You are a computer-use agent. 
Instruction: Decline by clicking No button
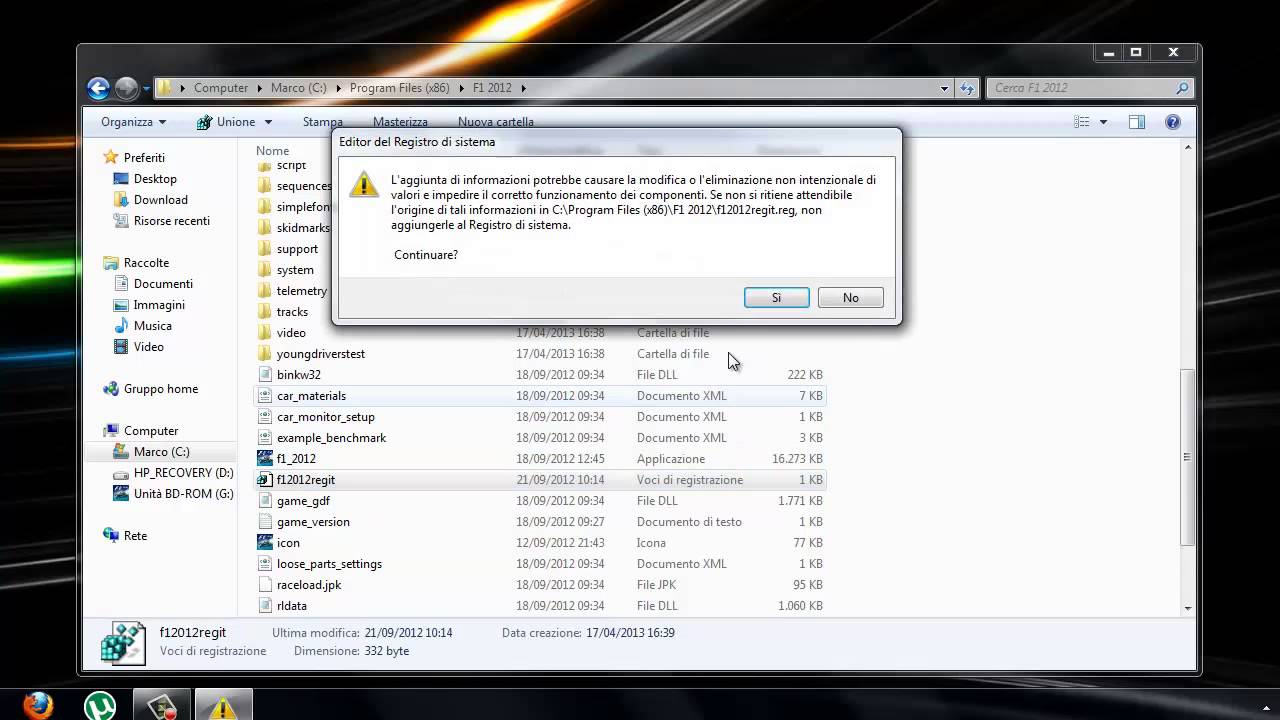click(850, 297)
